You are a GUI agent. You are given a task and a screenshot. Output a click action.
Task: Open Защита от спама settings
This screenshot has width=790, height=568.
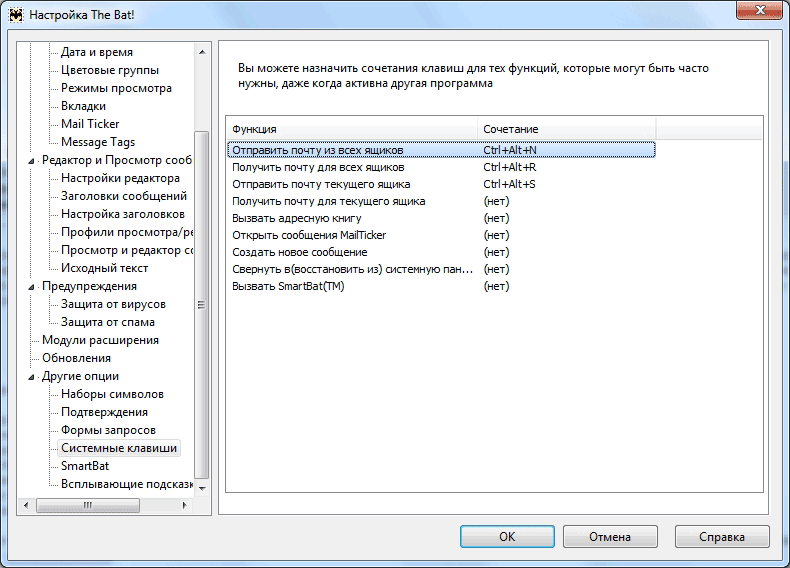pyautogui.click(x=108, y=322)
